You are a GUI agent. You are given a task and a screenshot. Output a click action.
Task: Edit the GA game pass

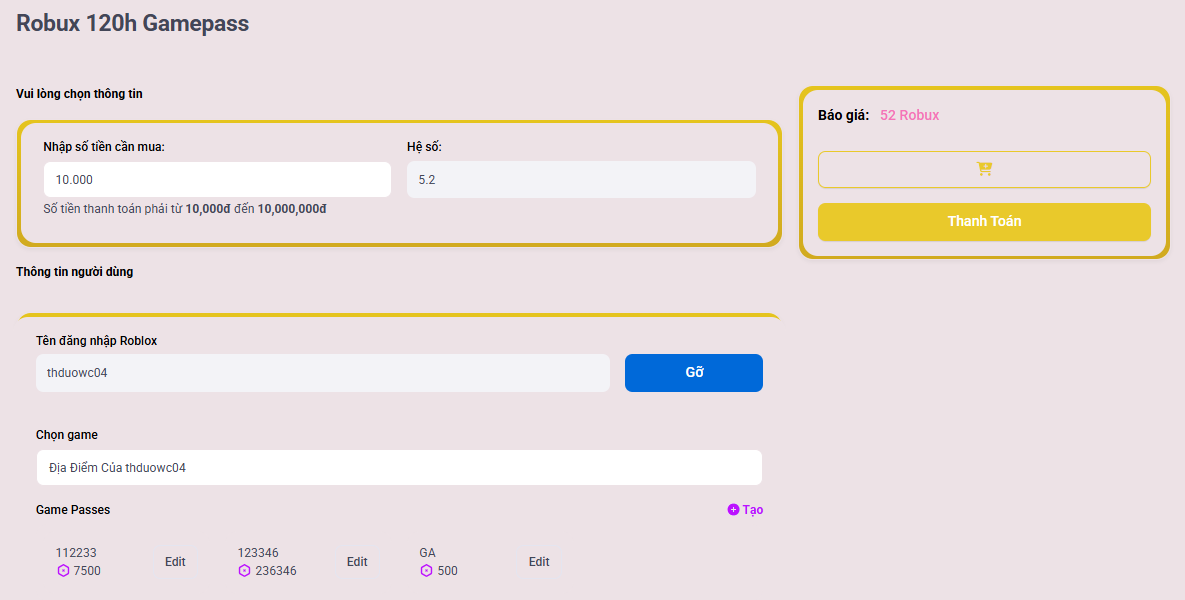pos(539,561)
